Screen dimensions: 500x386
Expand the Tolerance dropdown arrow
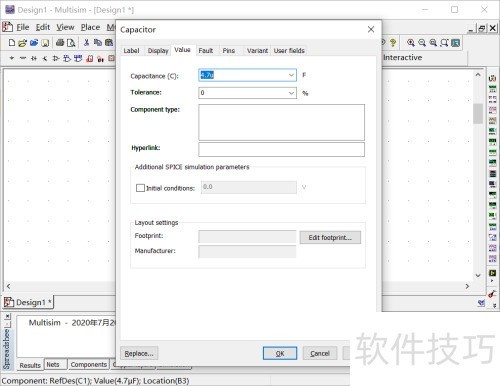click(291, 93)
